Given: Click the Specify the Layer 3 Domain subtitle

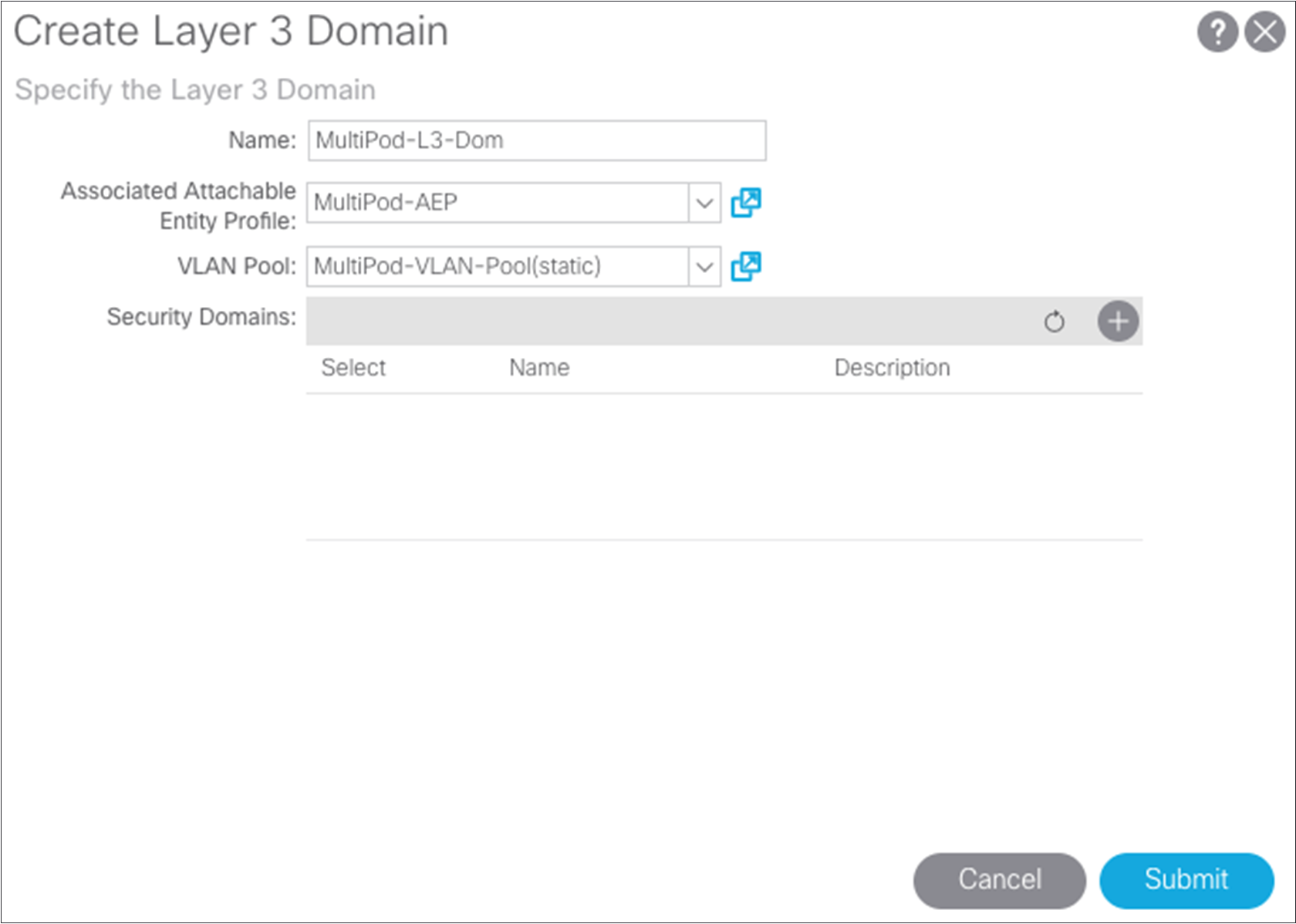Looking at the screenshot, I should [195, 90].
